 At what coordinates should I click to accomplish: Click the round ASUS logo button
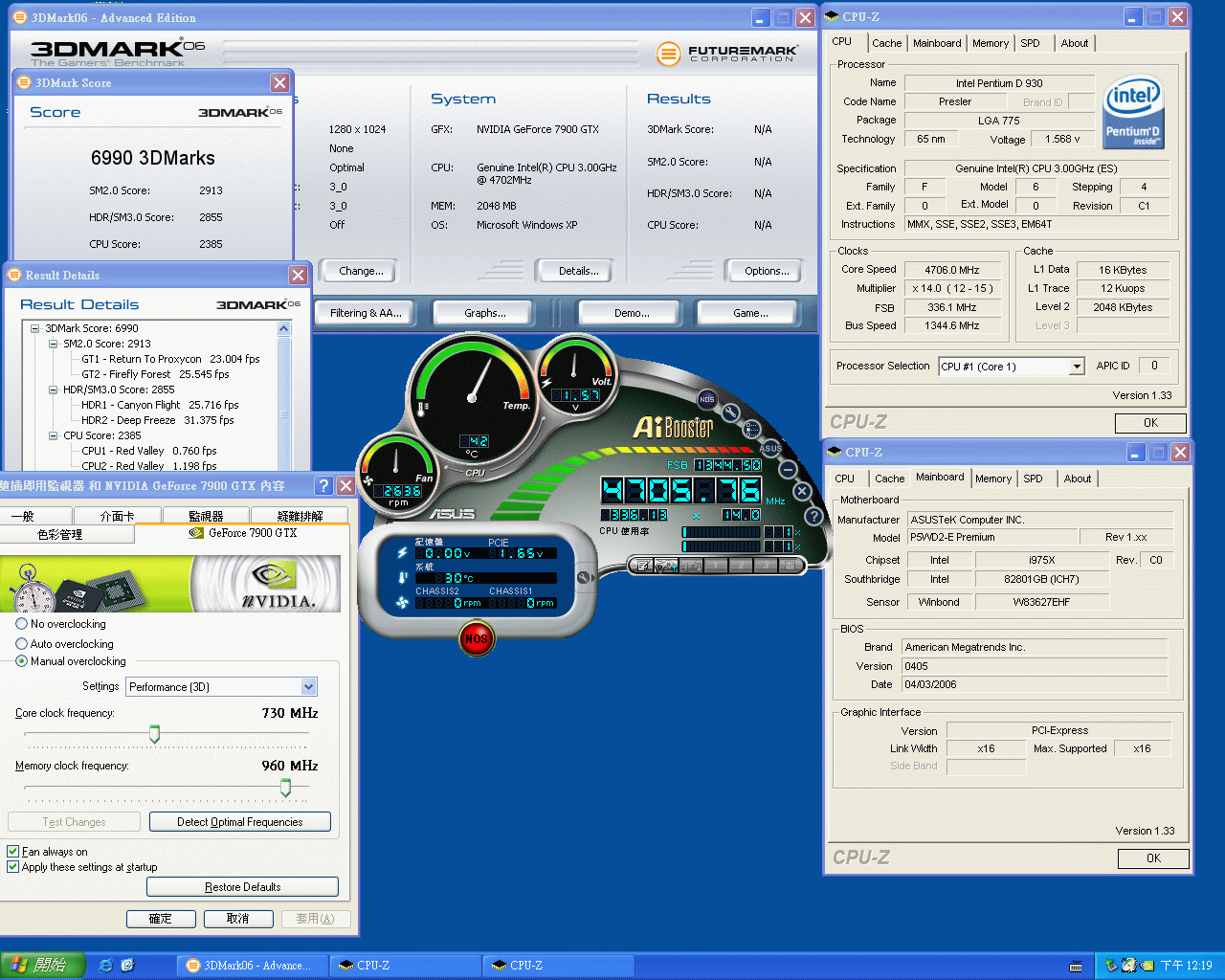[x=770, y=448]
